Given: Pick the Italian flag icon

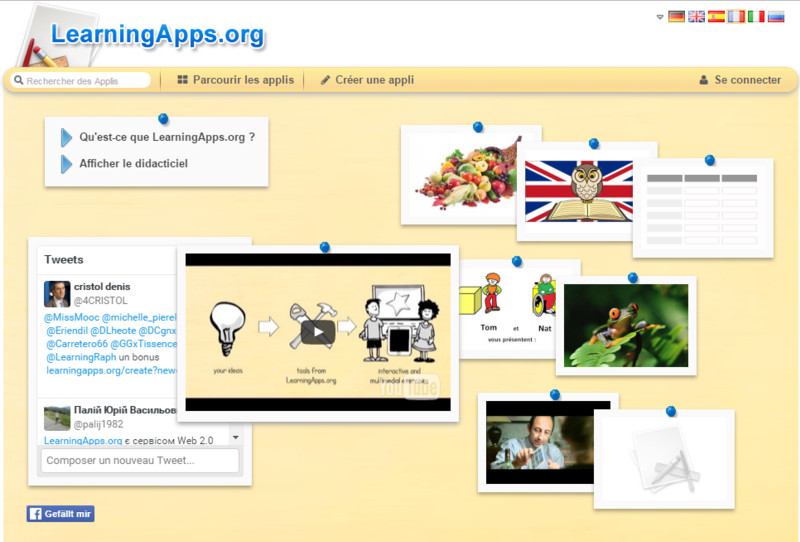Looking at the screenshot, I should click(x=756, y=16).
